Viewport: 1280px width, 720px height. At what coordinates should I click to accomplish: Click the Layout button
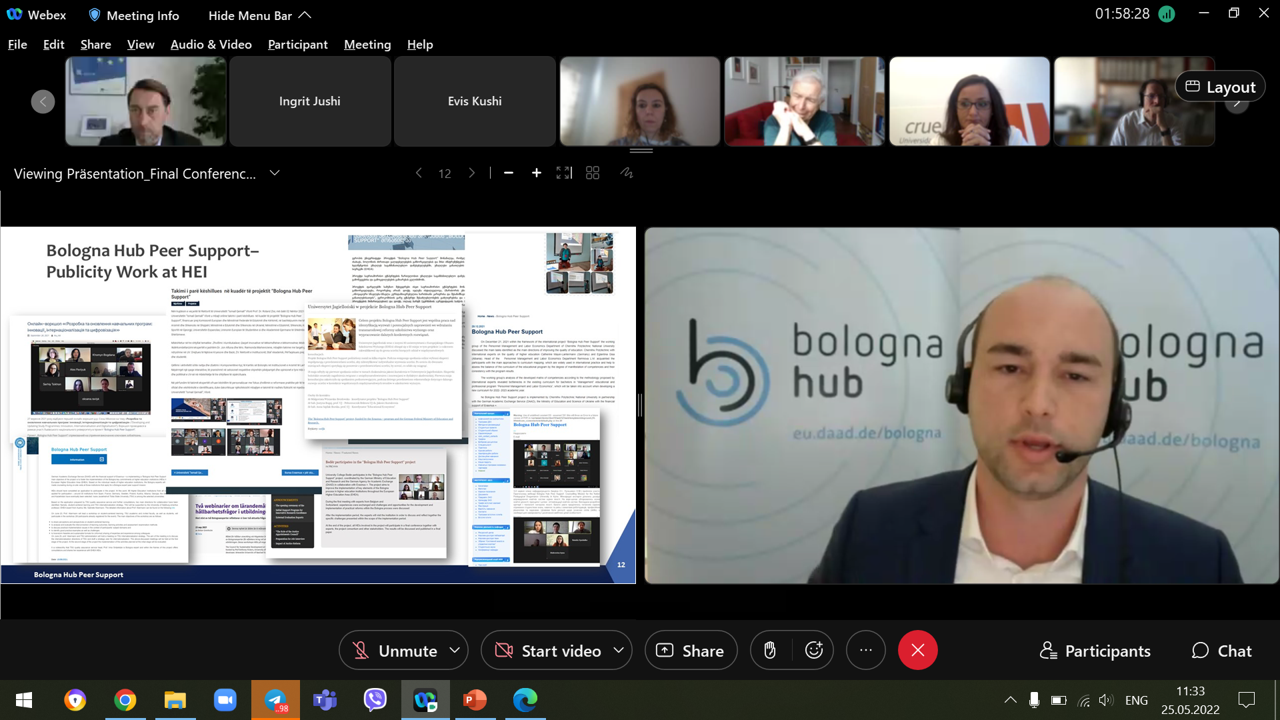click(1219, 87)
